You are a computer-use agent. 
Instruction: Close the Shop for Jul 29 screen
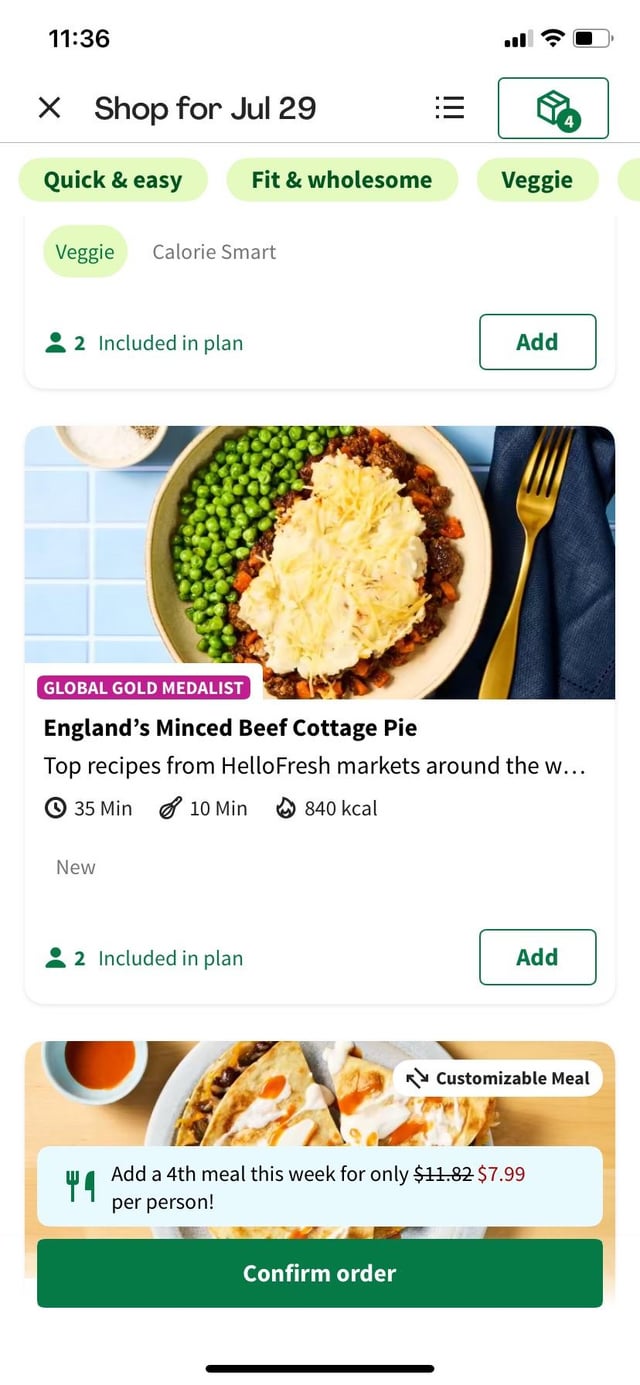coord(49,108)
